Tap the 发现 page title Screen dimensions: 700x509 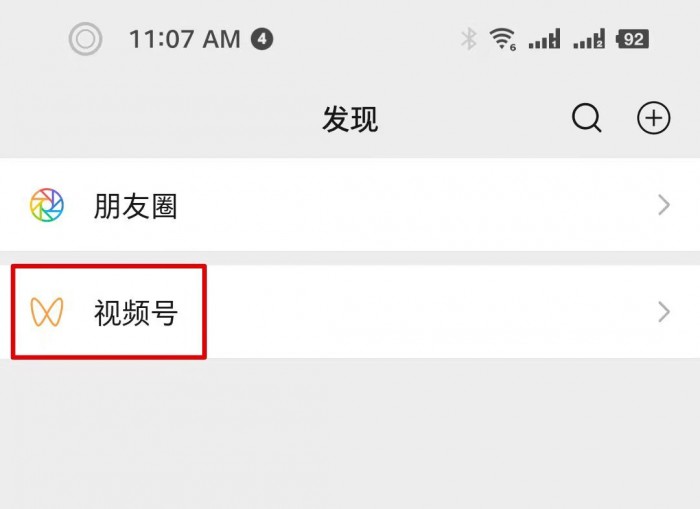point(350,119)
